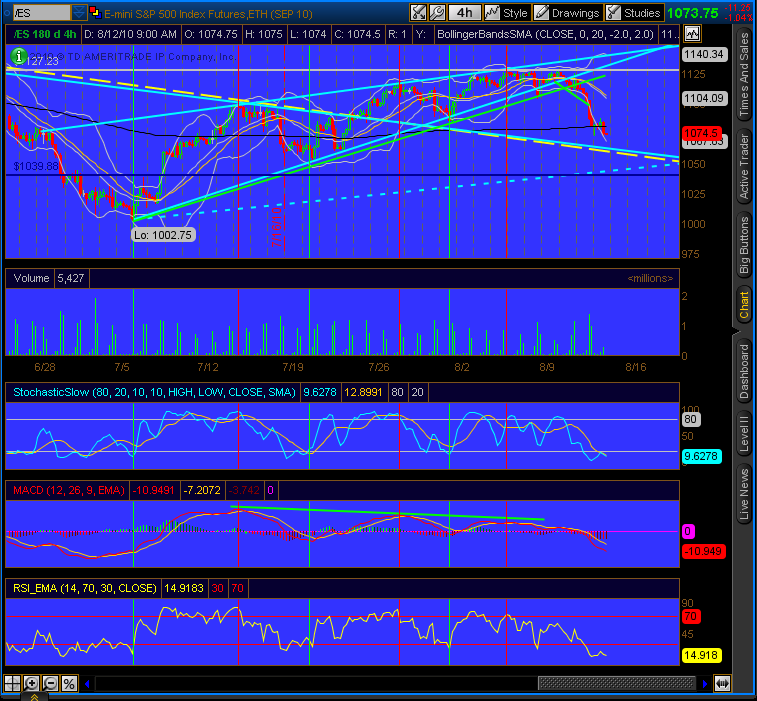Screen dimensions: 757x701
Task: Open the Studies menu
Action: click(x=634, y=13)
